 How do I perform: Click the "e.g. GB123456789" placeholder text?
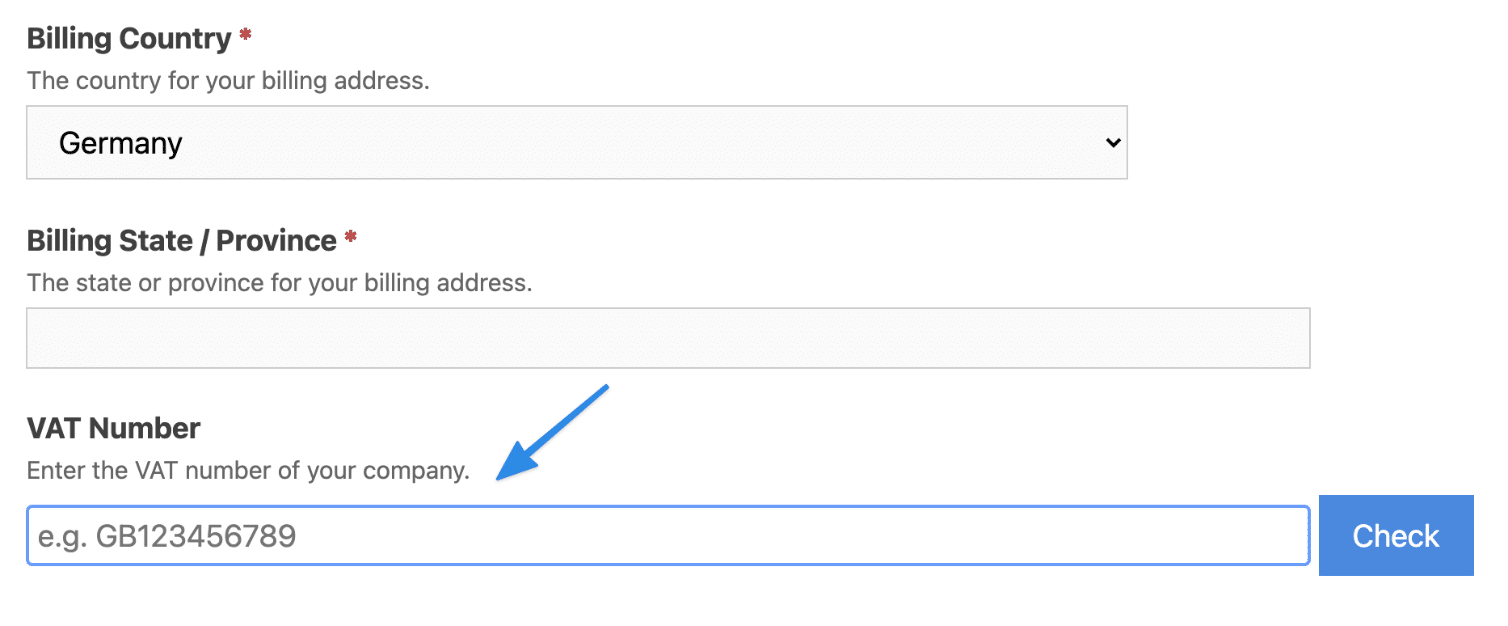167,537
